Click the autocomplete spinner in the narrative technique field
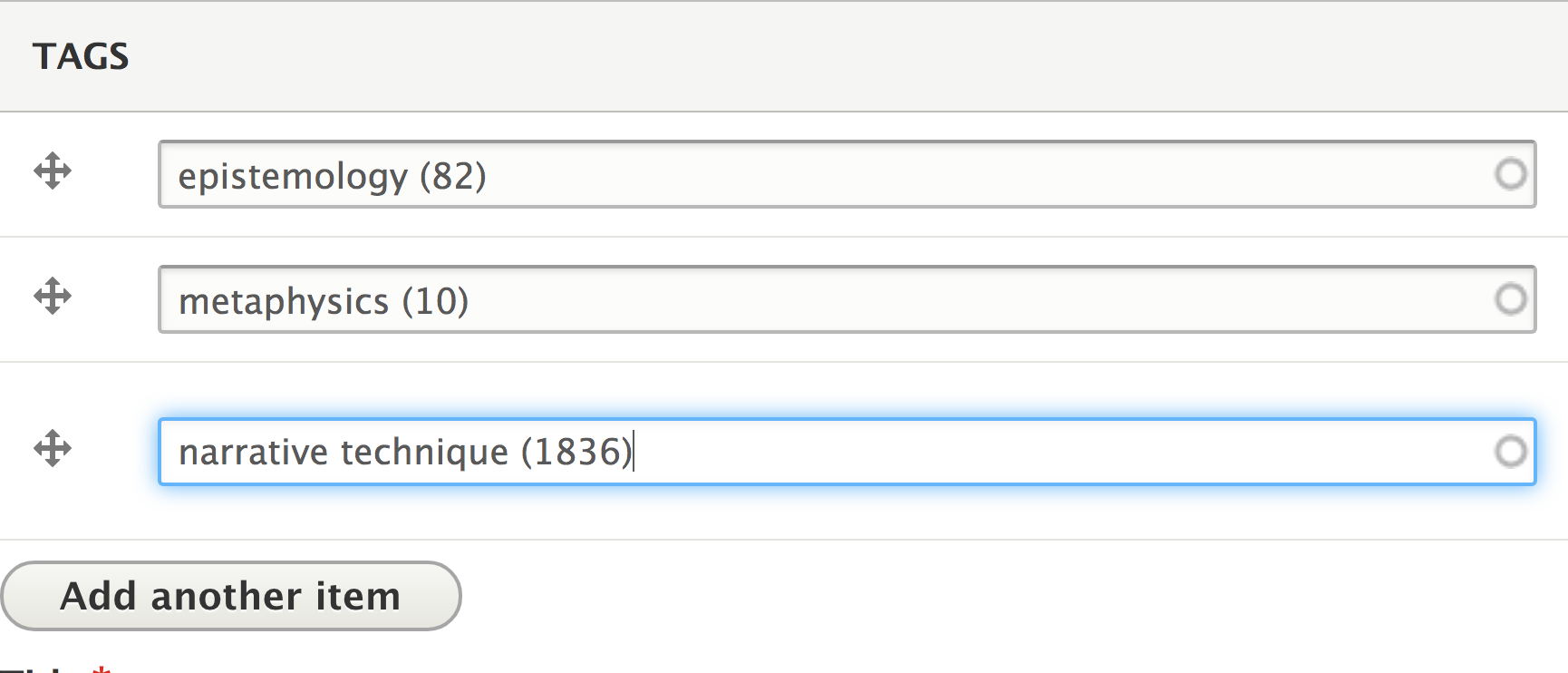 click(x=1509, y=452)
